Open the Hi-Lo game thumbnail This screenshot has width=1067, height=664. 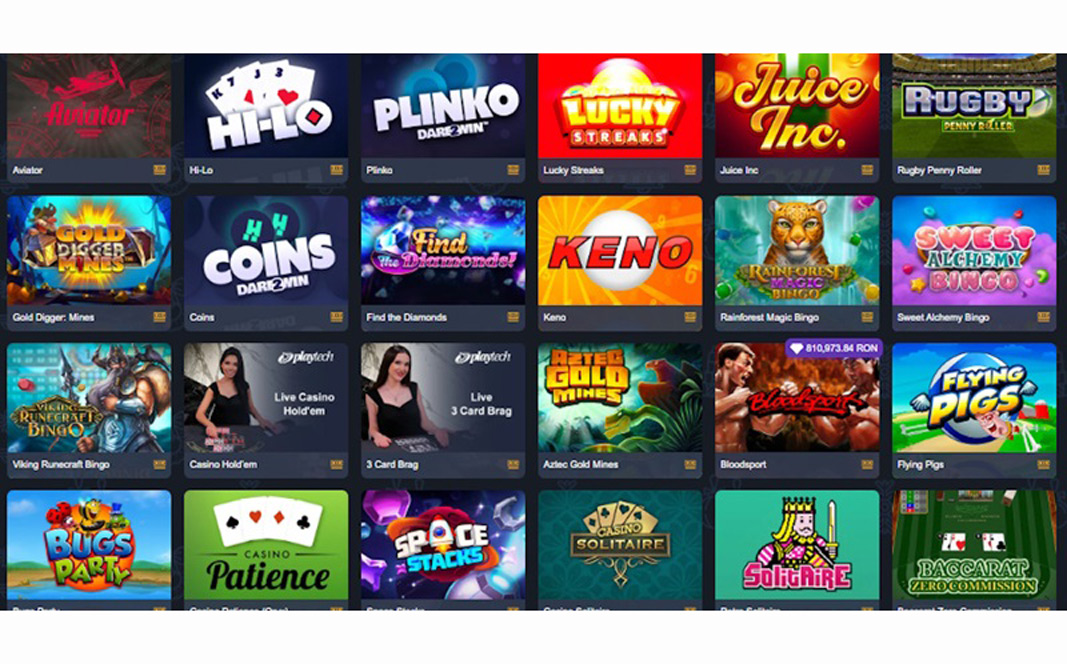coord(266,106)
